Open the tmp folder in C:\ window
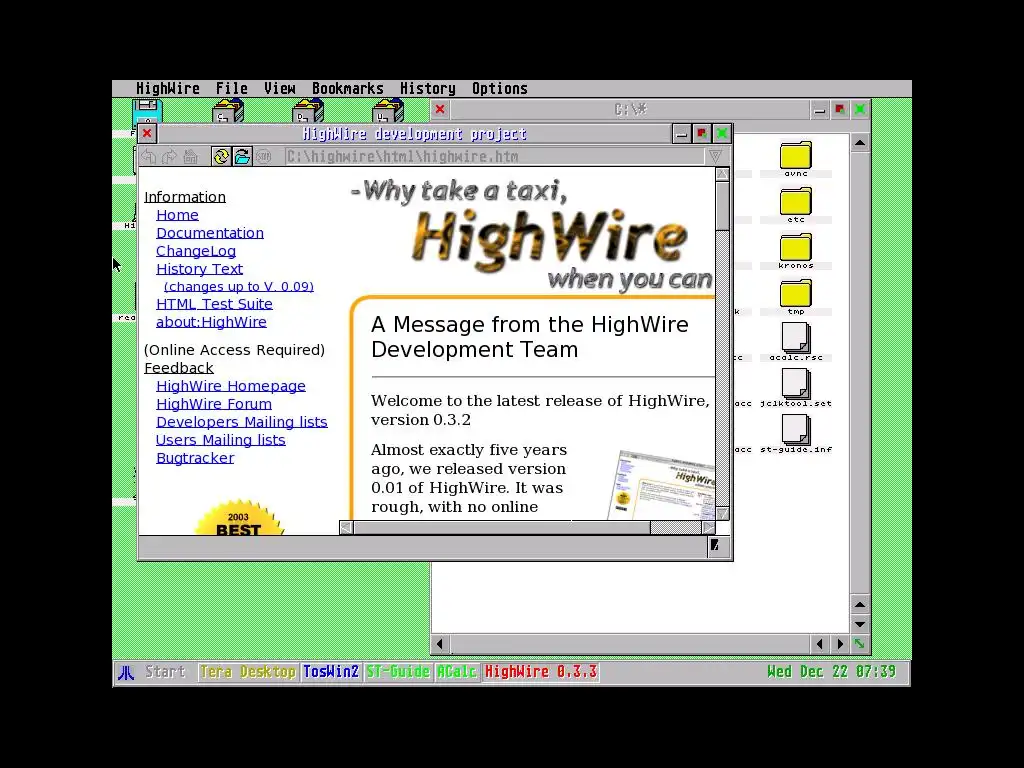This screenshot has width=1024, height=768. [x=795, y=297]
